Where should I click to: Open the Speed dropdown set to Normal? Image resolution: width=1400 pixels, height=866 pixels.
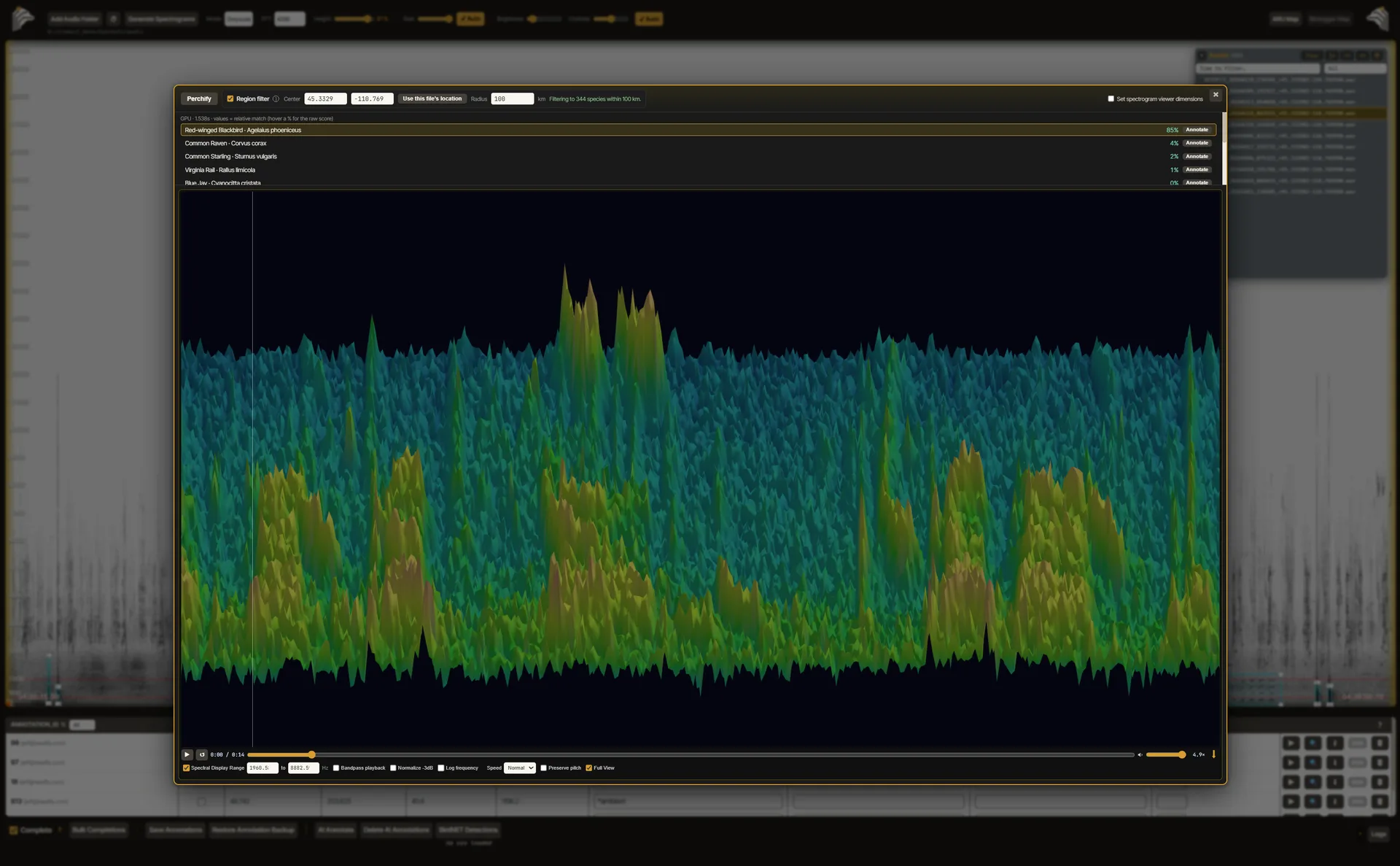[520, 768]
